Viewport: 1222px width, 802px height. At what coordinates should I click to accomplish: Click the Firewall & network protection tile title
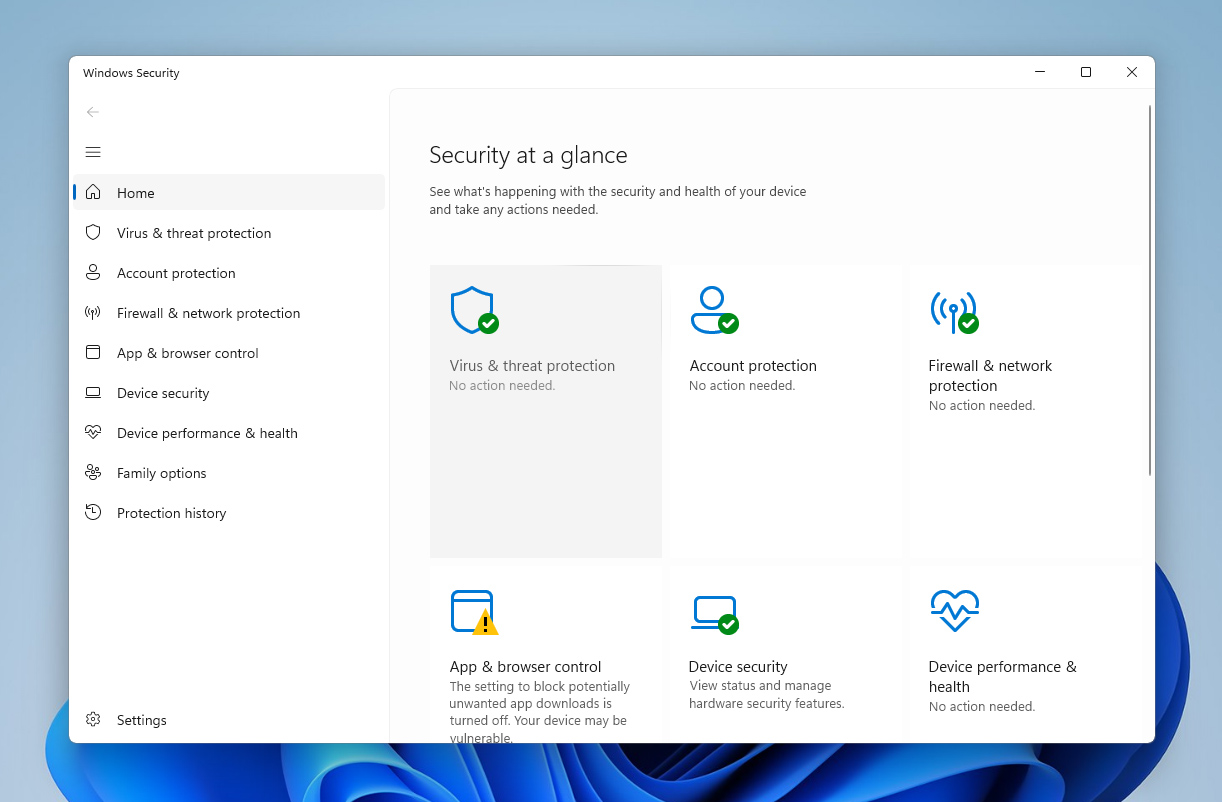click(990, 376)
